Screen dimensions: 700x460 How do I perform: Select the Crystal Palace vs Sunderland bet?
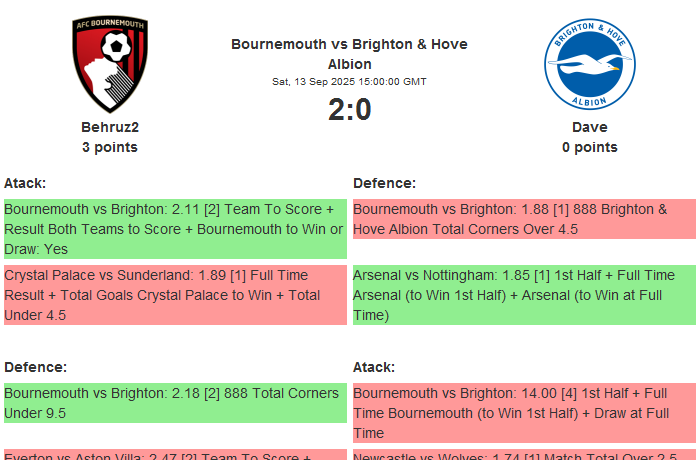coord(175,295)
